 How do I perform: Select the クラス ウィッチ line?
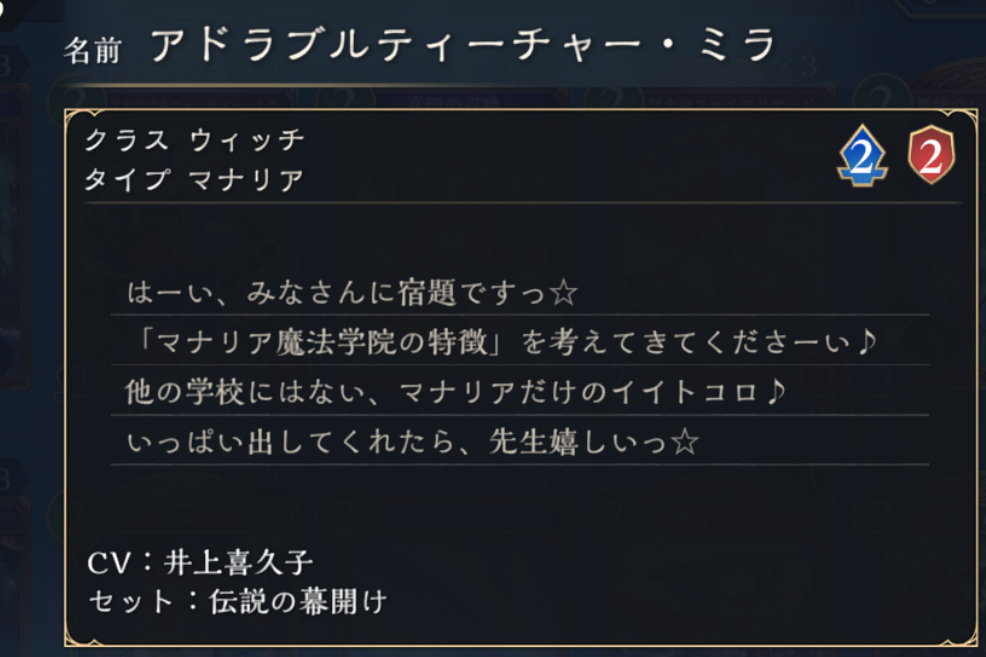click(195, 140)
